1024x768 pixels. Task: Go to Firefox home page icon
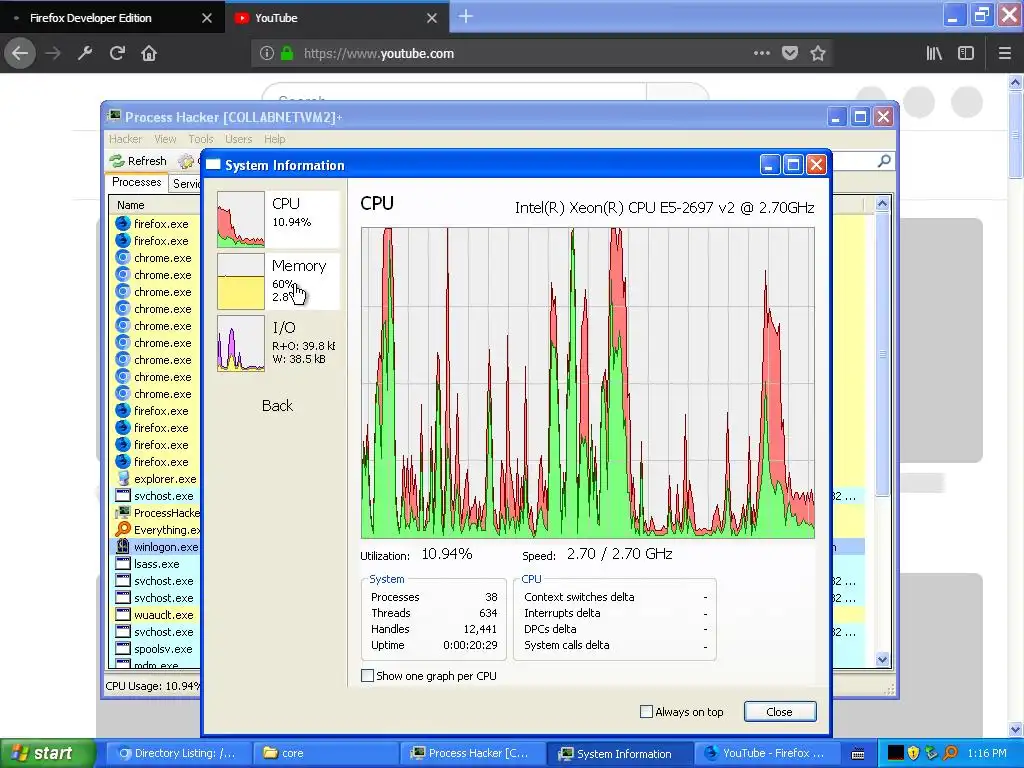click(x=149, y=54)
